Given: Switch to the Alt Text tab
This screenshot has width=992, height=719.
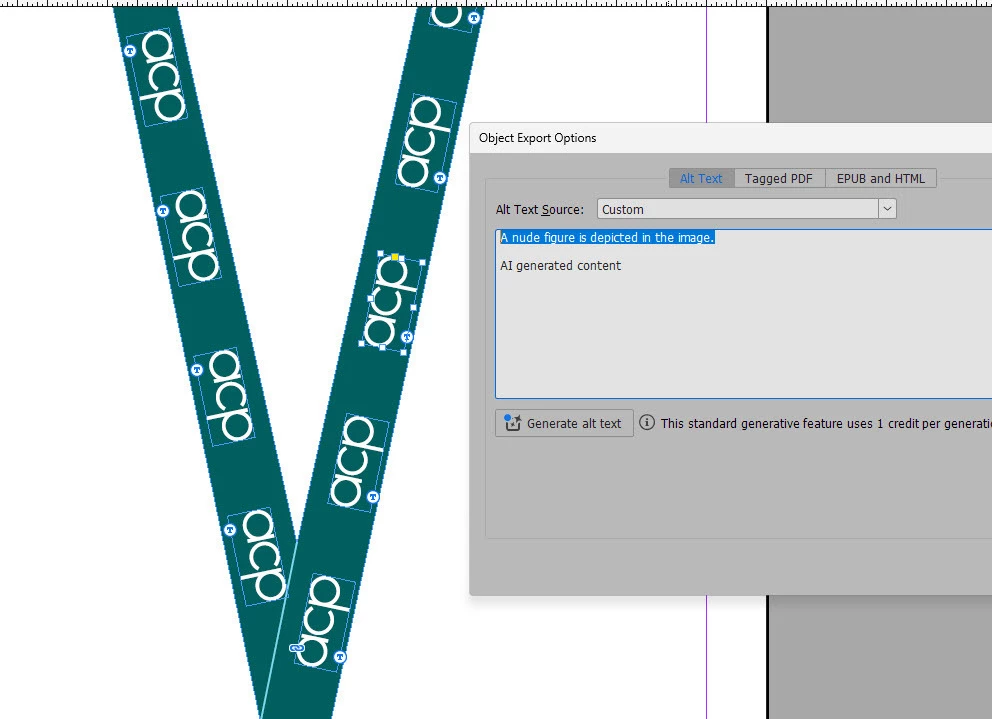Looking at the screenshot, I should tap(701, 178).
